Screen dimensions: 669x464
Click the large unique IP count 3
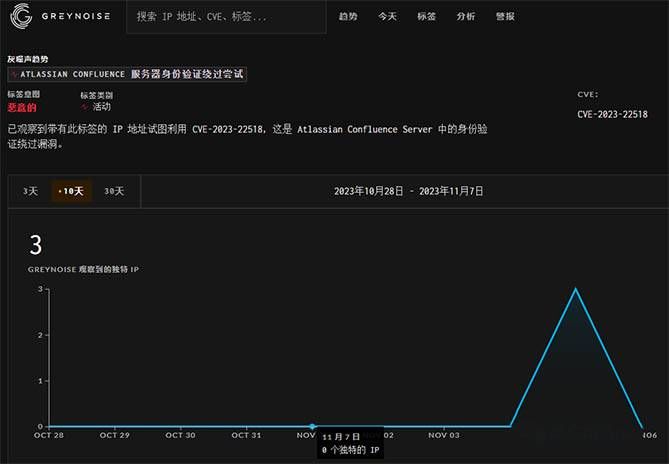pyautogui.click(x=36, y=245)
